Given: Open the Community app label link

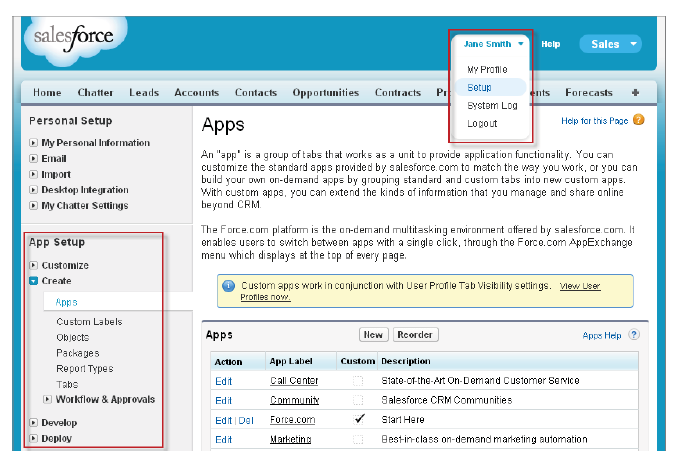Looking at the screenshot, I should click(x=294, y=400).
